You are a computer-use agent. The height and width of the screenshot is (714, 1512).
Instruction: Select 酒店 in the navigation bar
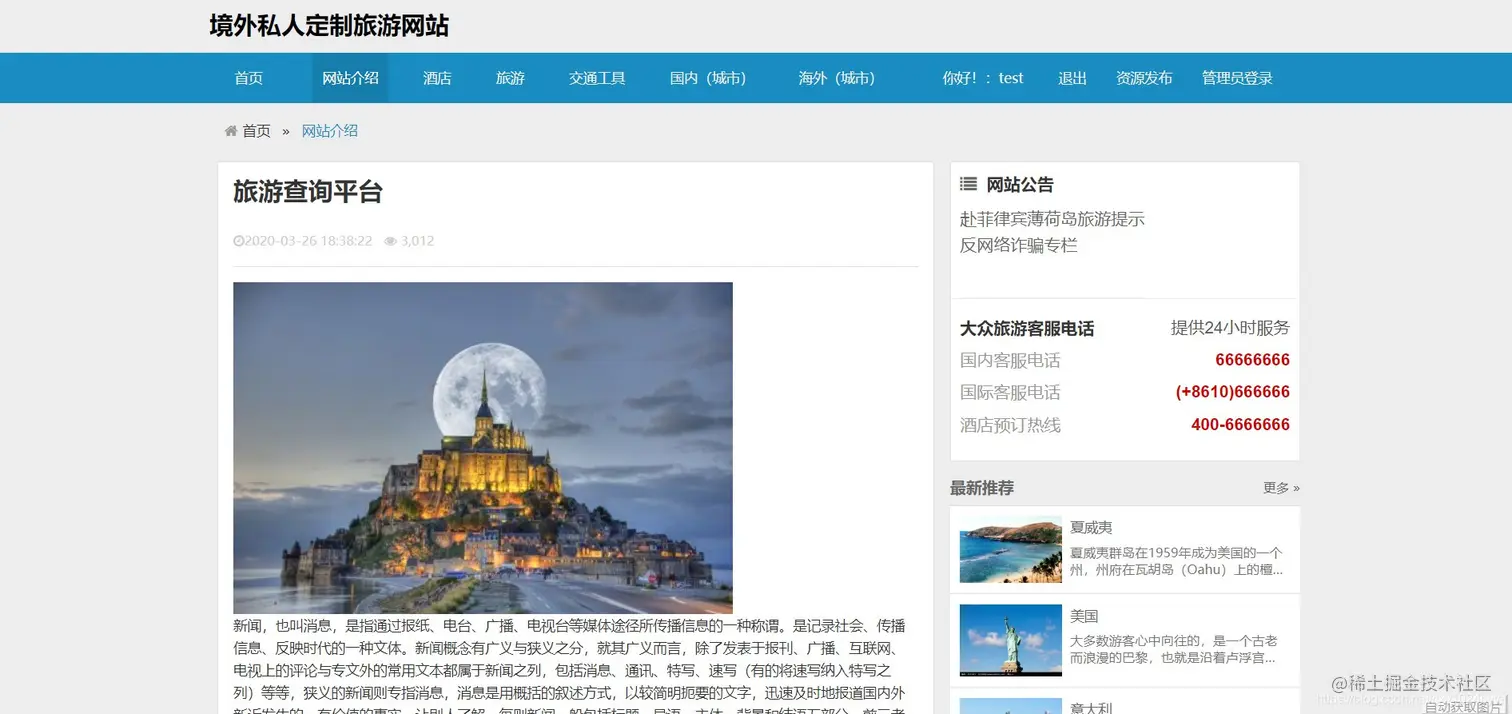click(437, 77)
